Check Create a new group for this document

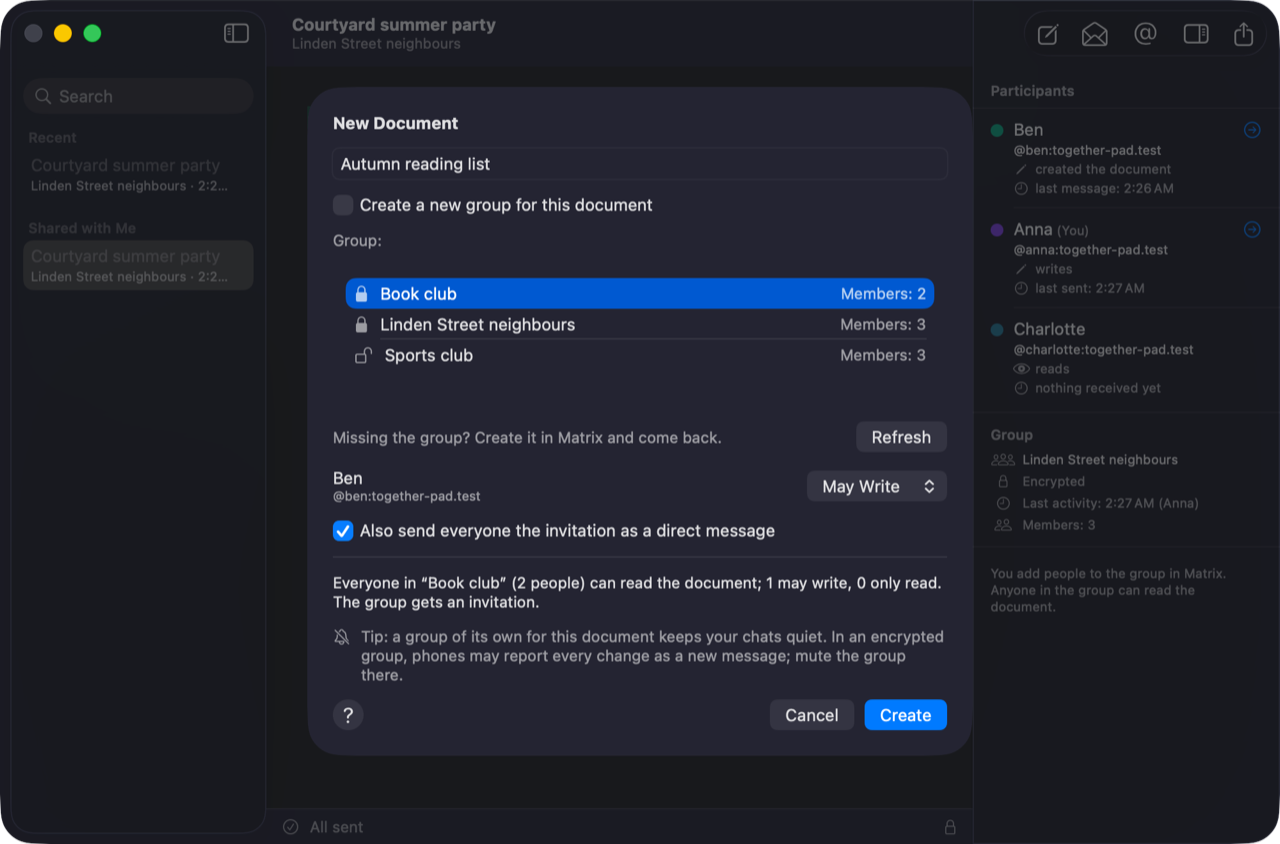[x=343, y=205]
